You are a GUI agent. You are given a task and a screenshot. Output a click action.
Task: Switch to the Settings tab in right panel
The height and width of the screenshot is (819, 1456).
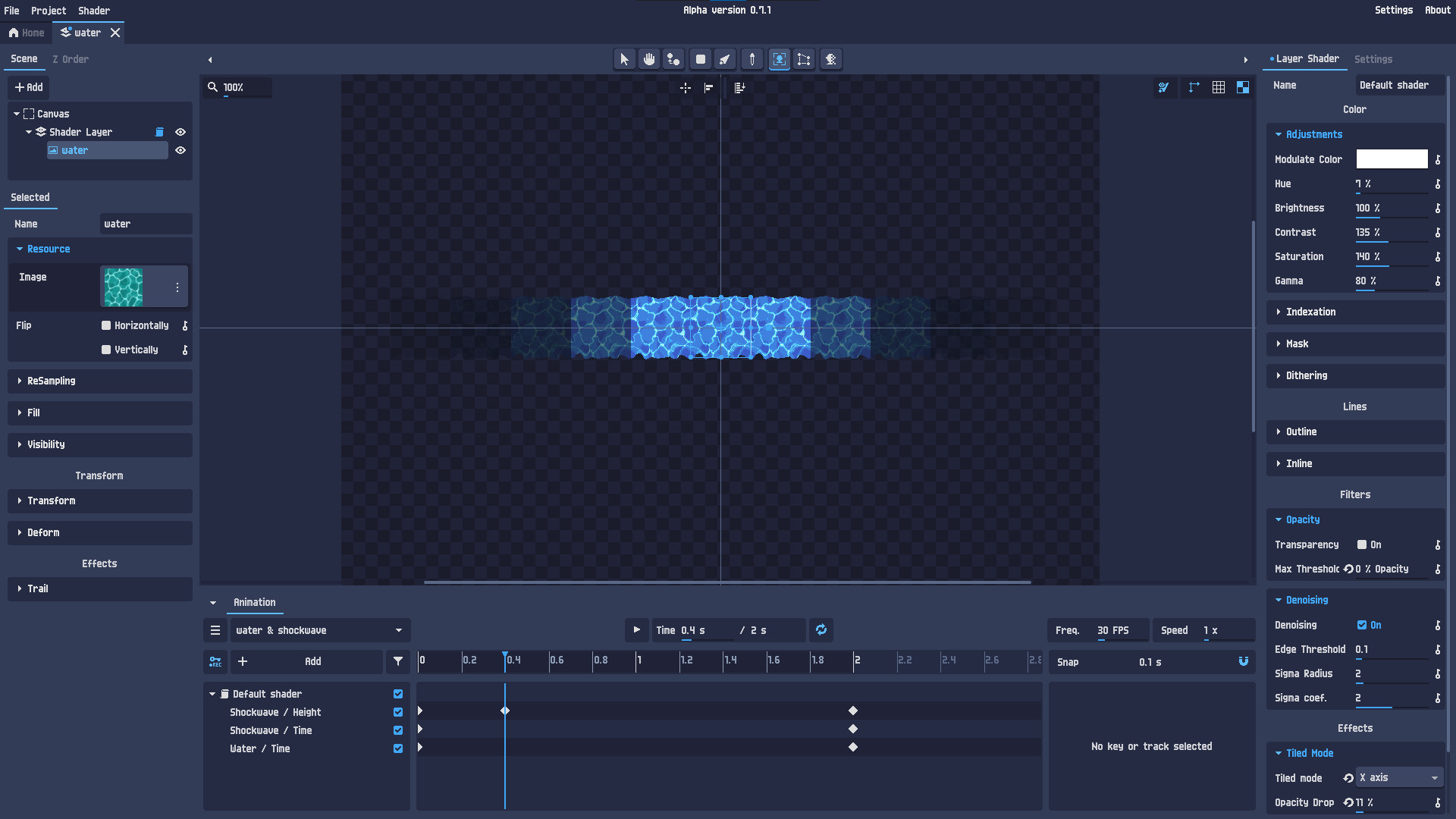(1373, 59)
